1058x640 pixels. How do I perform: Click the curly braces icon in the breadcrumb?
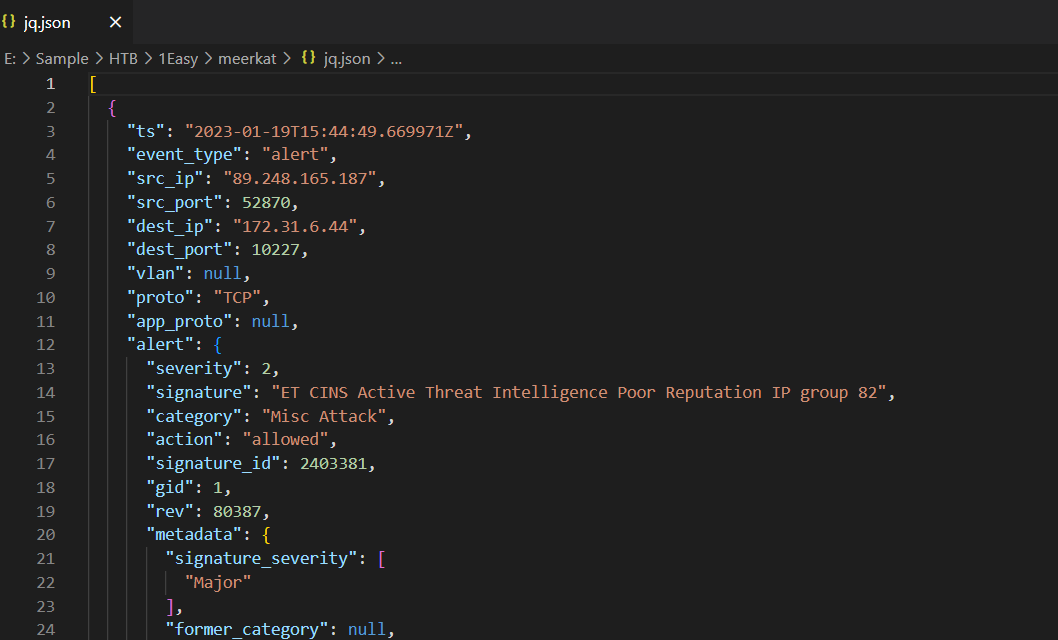coord(309,59)
